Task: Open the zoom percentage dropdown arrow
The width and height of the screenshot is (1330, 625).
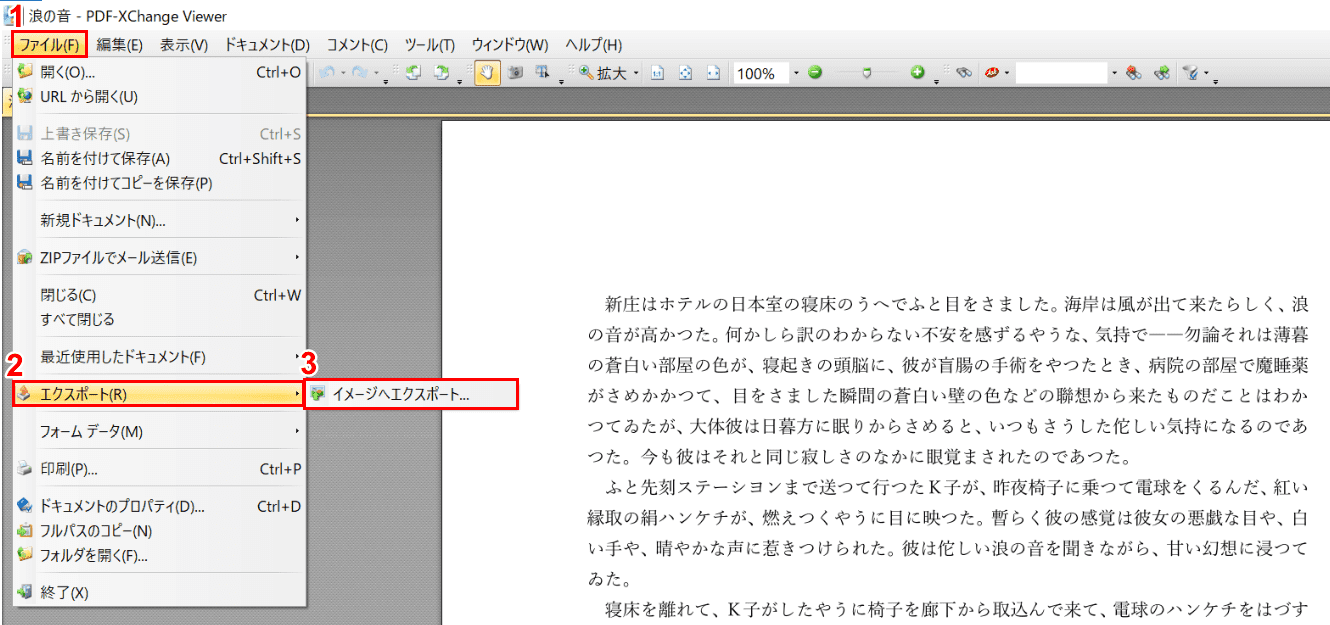Action: coord(796,73)
